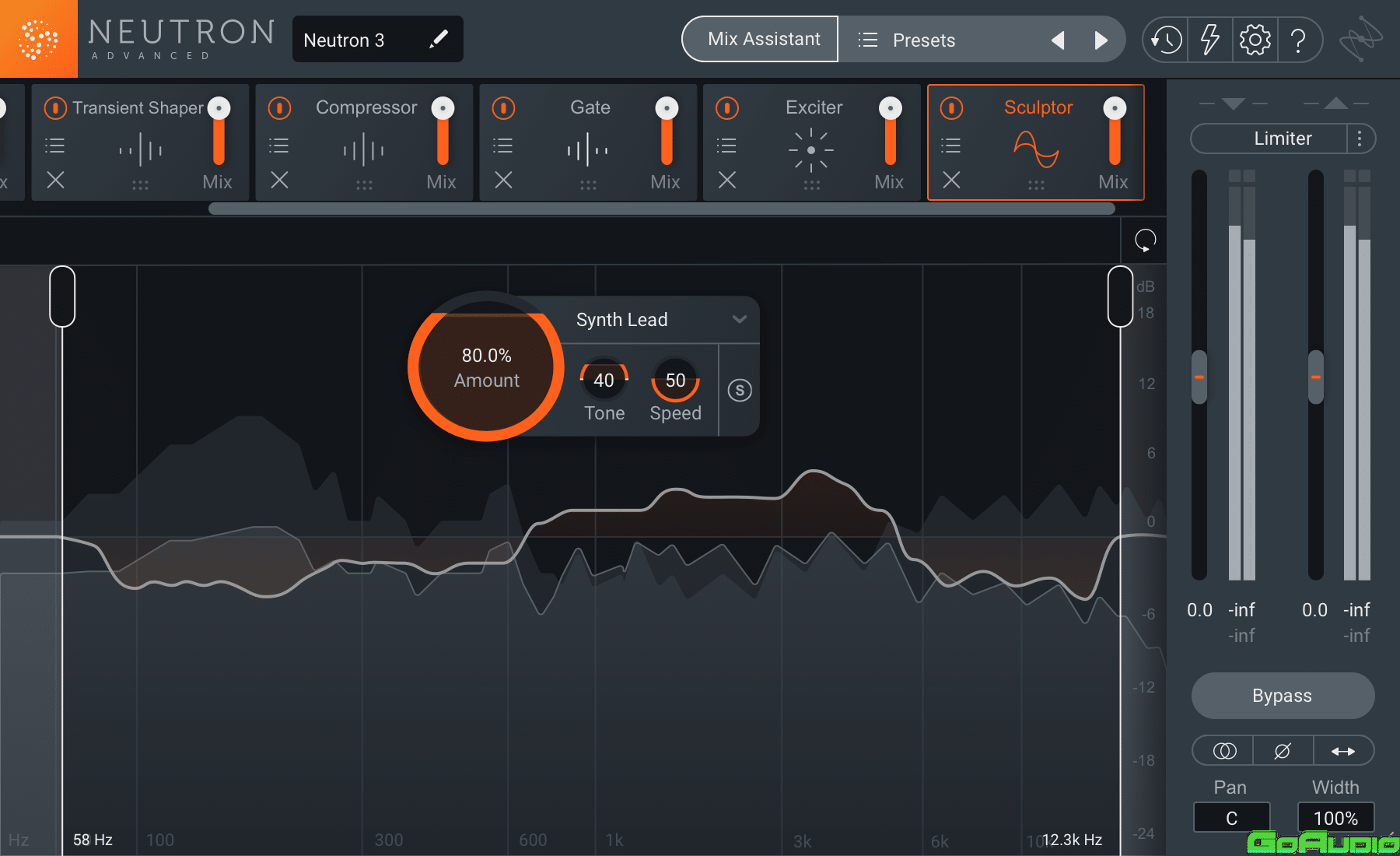Click the Amount 80.0% dial
Viewport: 1400px width, 856px height.
(486, 367)
